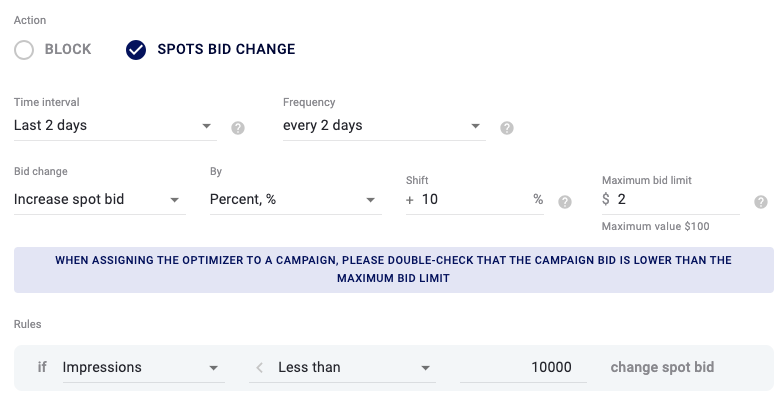Expand the Impressions metric dropdown in rule

click(x=143, y=368)
